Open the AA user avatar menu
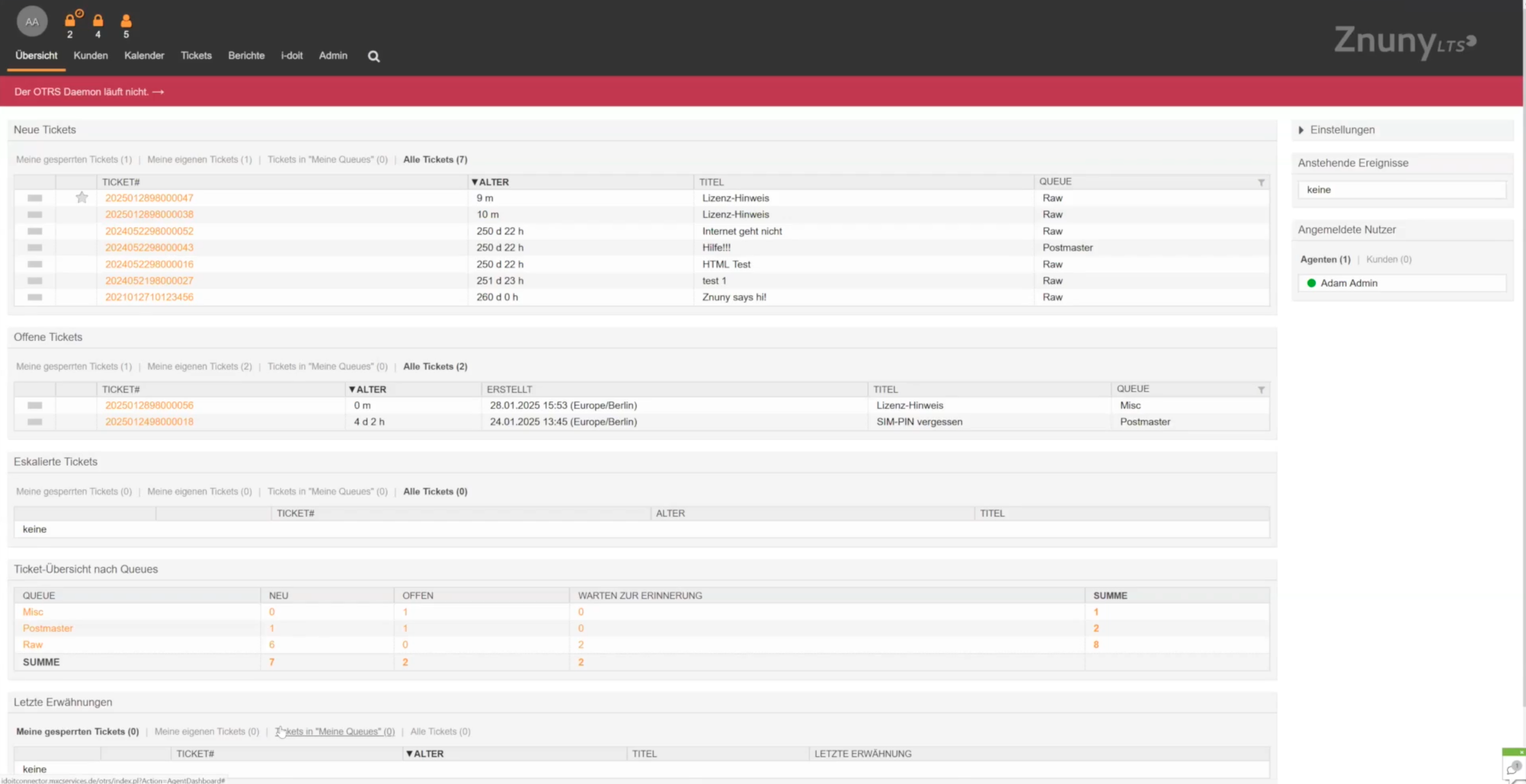The width and height of the screenshot is (1526, 784). coord(32,22)
